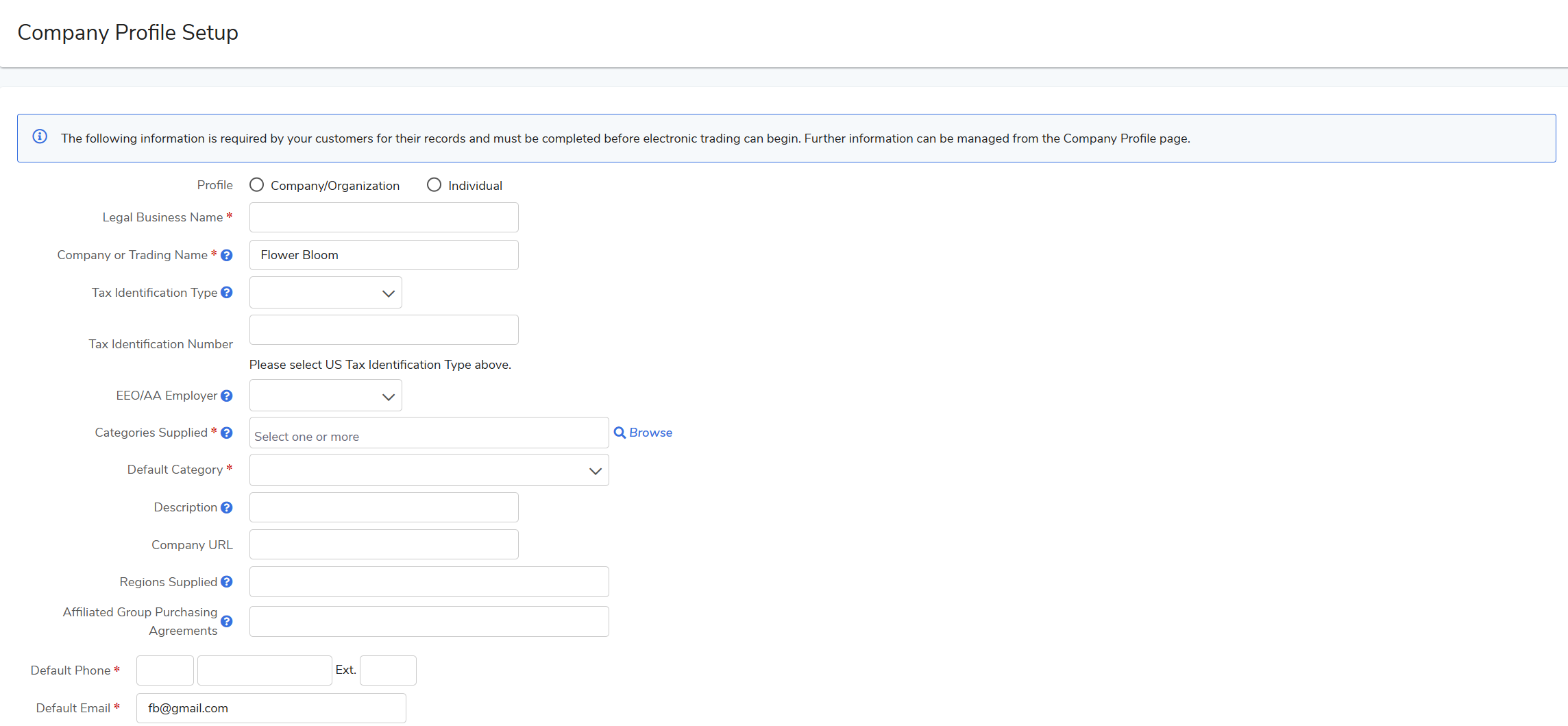Select the Individual profile radio button
Screen dimensions: 1568x726
click(x=434, y=185)
